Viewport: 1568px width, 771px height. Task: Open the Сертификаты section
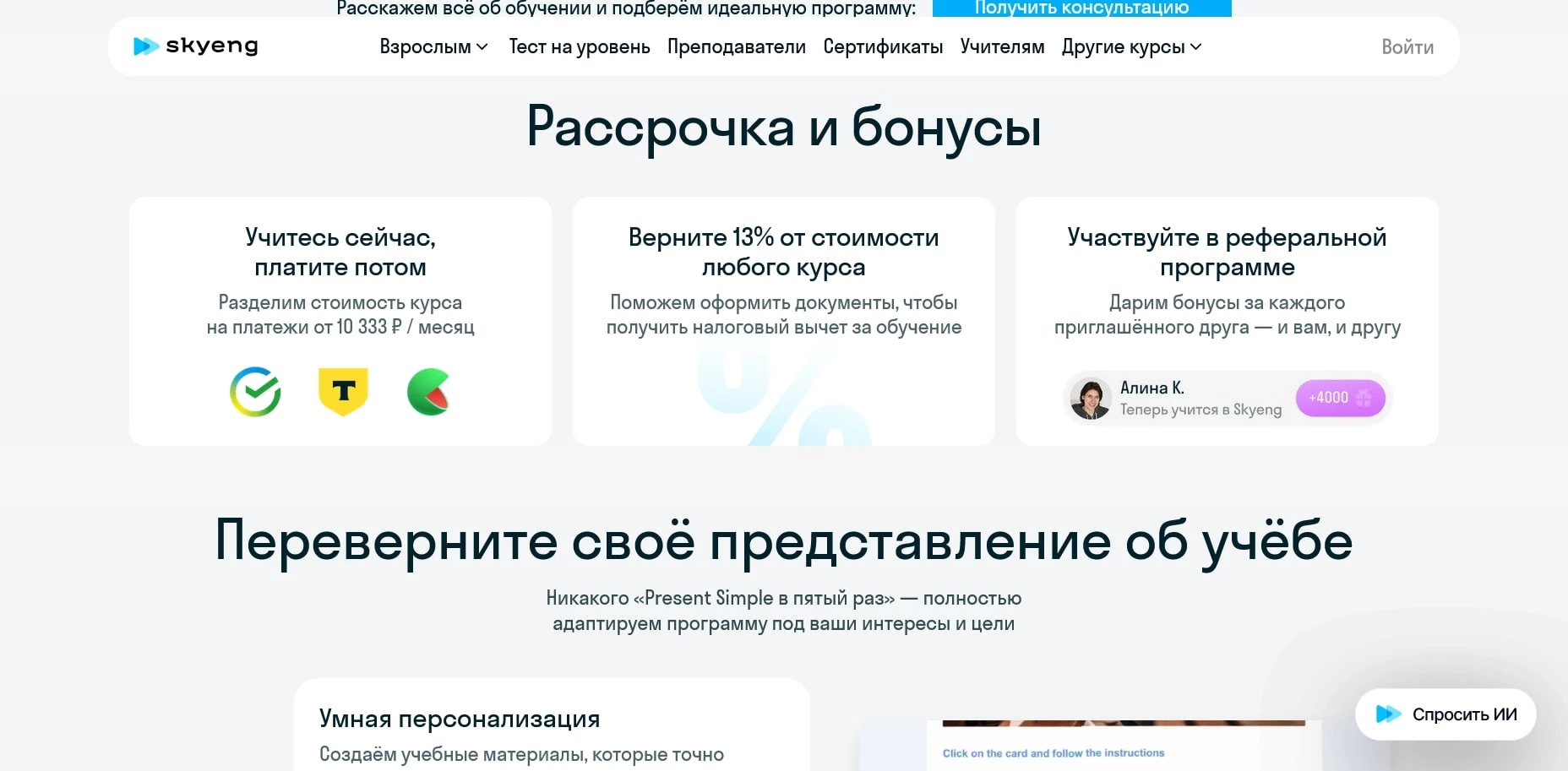[882, 47]
